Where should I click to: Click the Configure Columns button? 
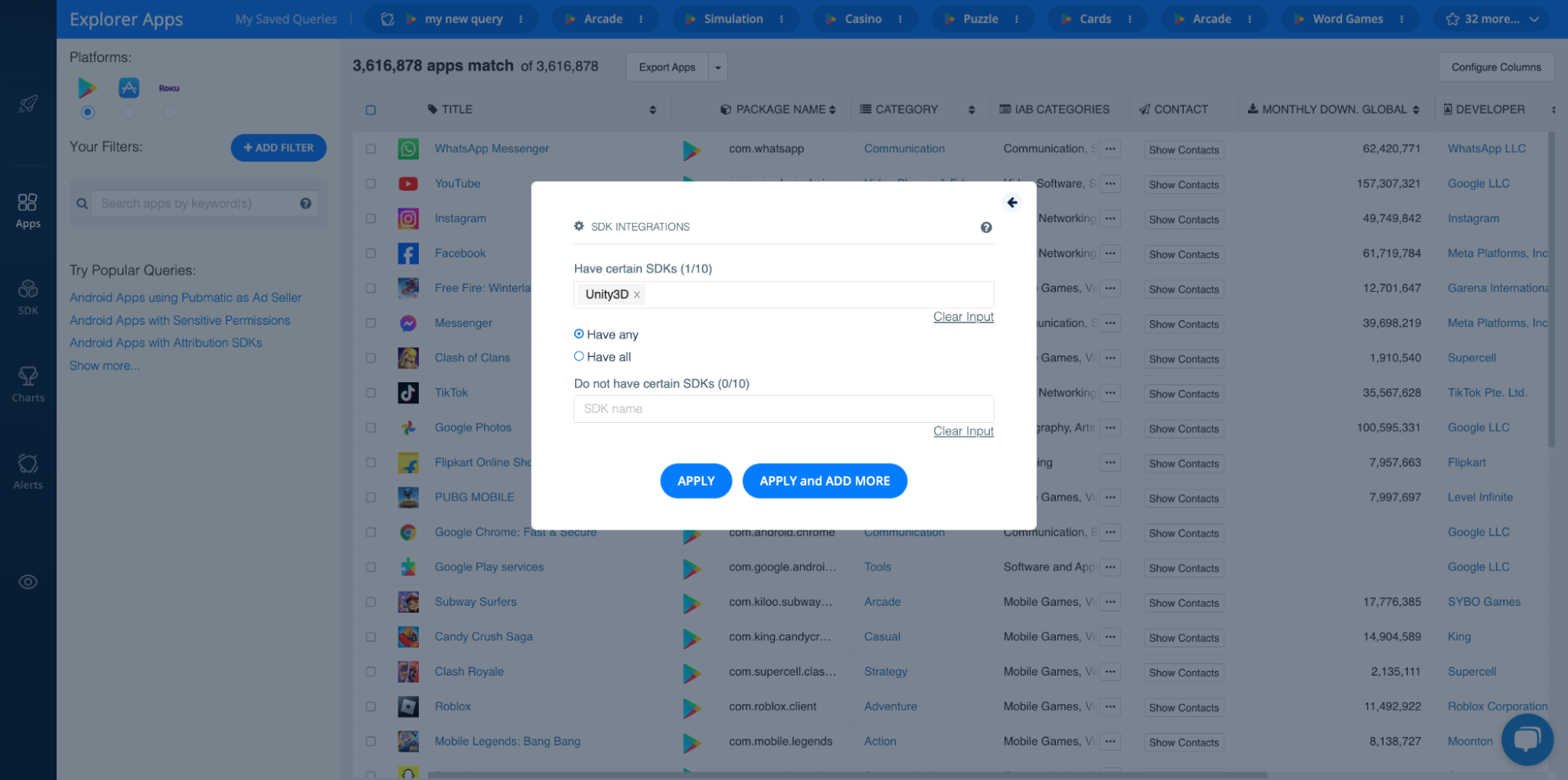coord(1496,67)
